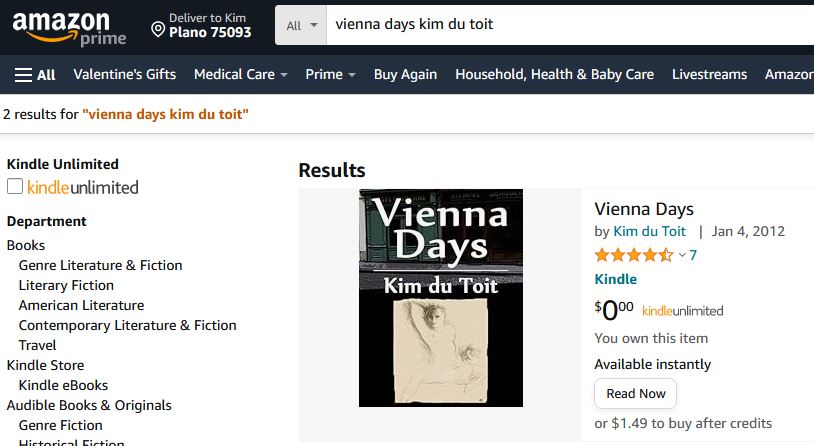
Task: Click the Kindle Unlimited logo beside price
Action: click(682, 311)
